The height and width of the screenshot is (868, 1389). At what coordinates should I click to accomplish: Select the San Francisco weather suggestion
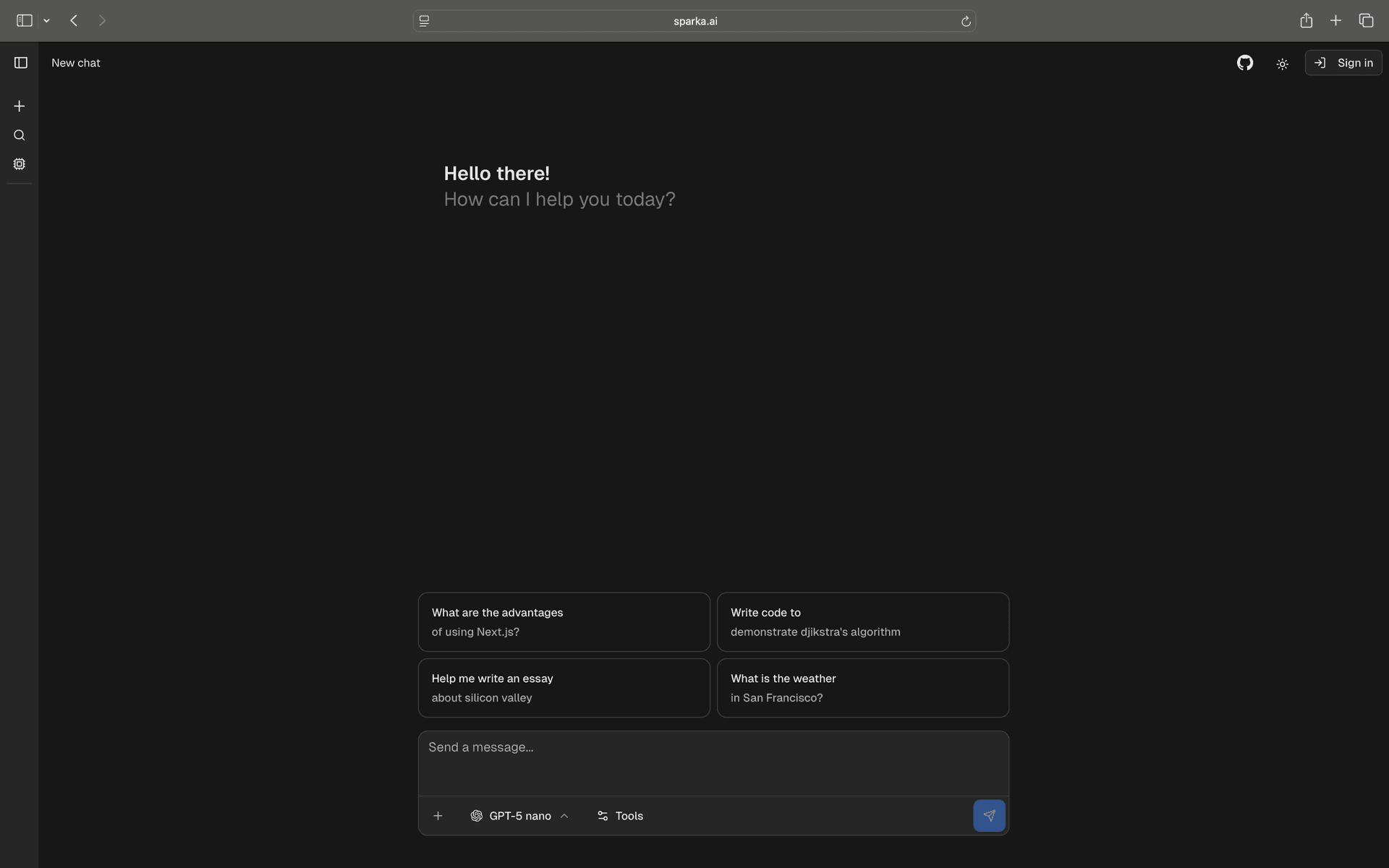coord(862,688)
